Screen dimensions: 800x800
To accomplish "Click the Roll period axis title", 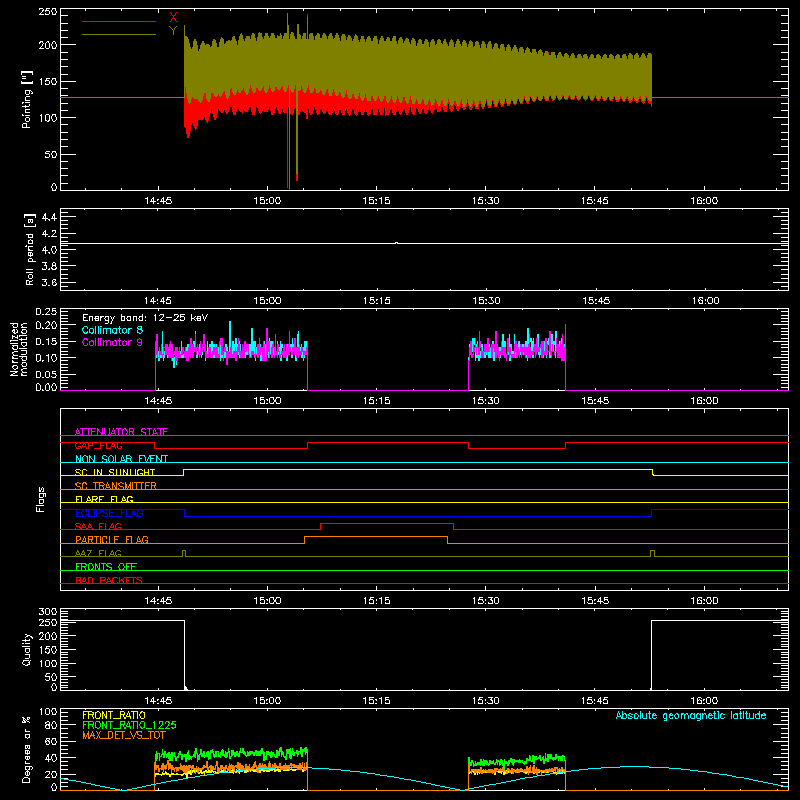I will (30, 249).
